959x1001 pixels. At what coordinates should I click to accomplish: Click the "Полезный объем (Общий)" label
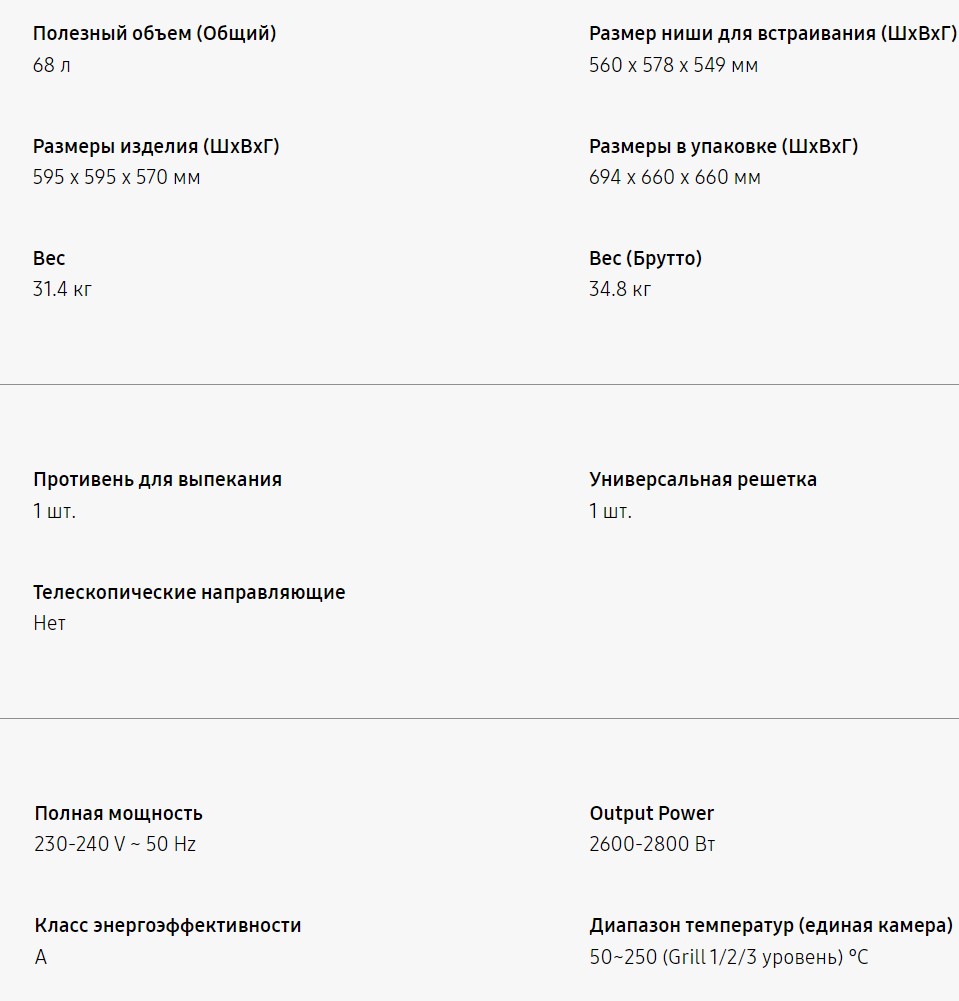pyautogui.click(x=155, y=34)
